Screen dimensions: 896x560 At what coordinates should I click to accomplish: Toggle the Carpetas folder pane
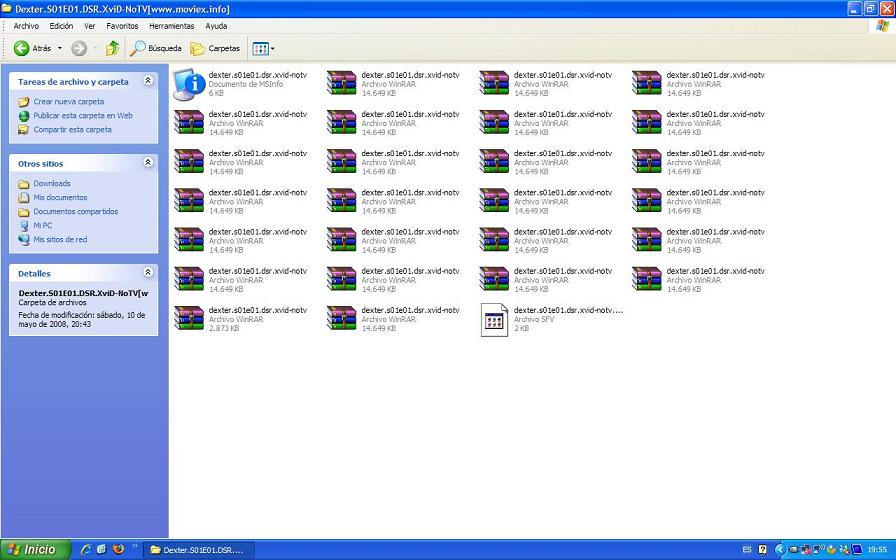click(x=216, y=48)
